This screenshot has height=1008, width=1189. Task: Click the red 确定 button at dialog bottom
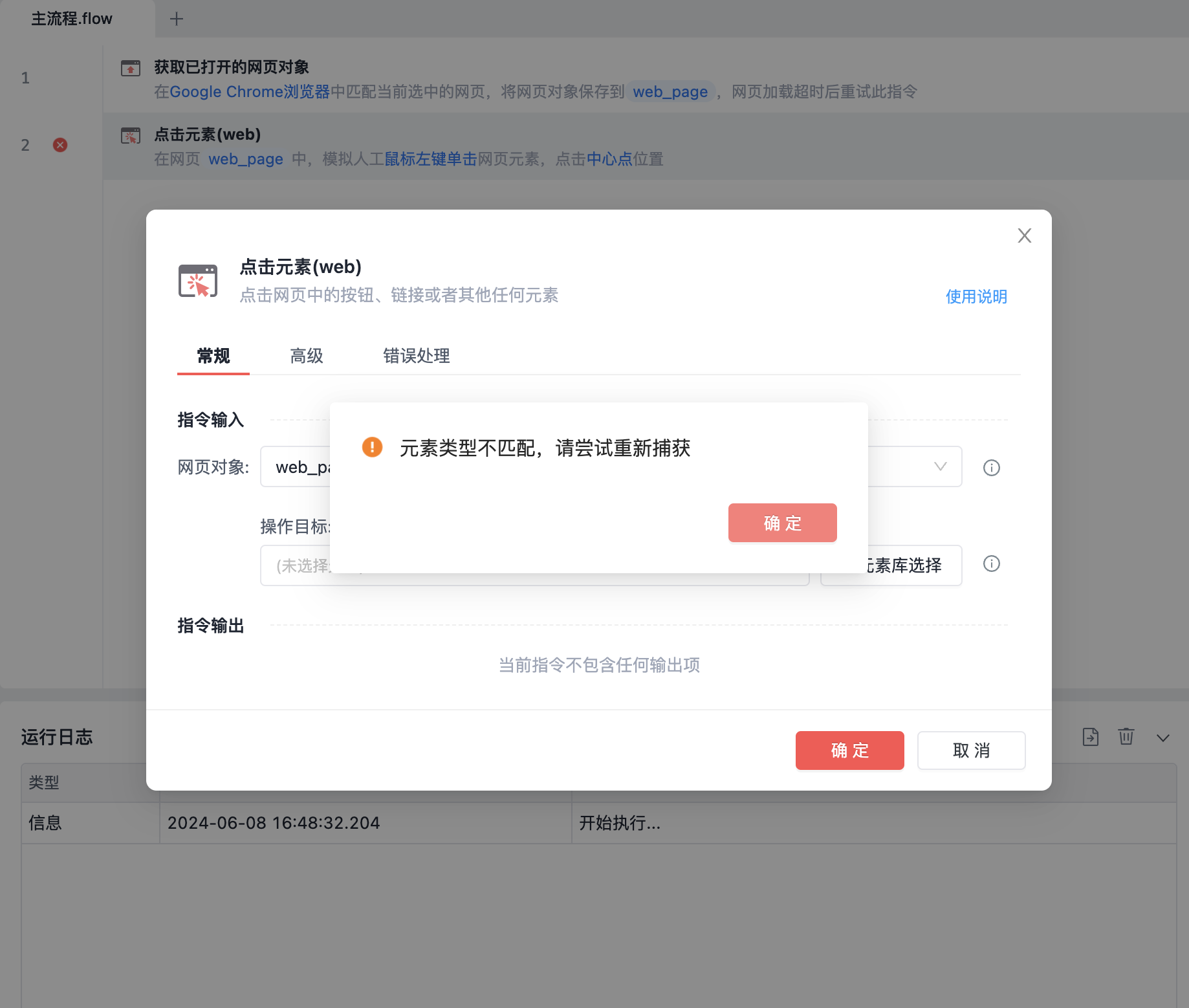tap(850, 751)
